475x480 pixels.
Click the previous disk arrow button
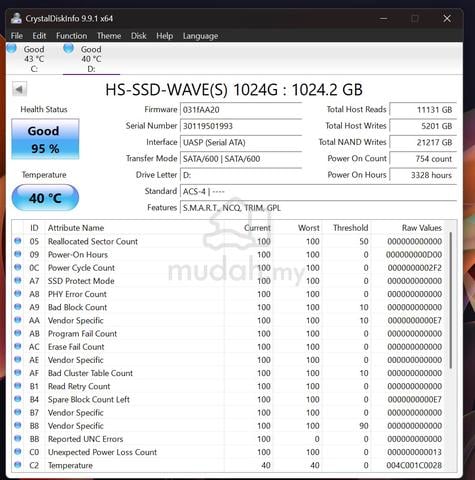point(20,89)
